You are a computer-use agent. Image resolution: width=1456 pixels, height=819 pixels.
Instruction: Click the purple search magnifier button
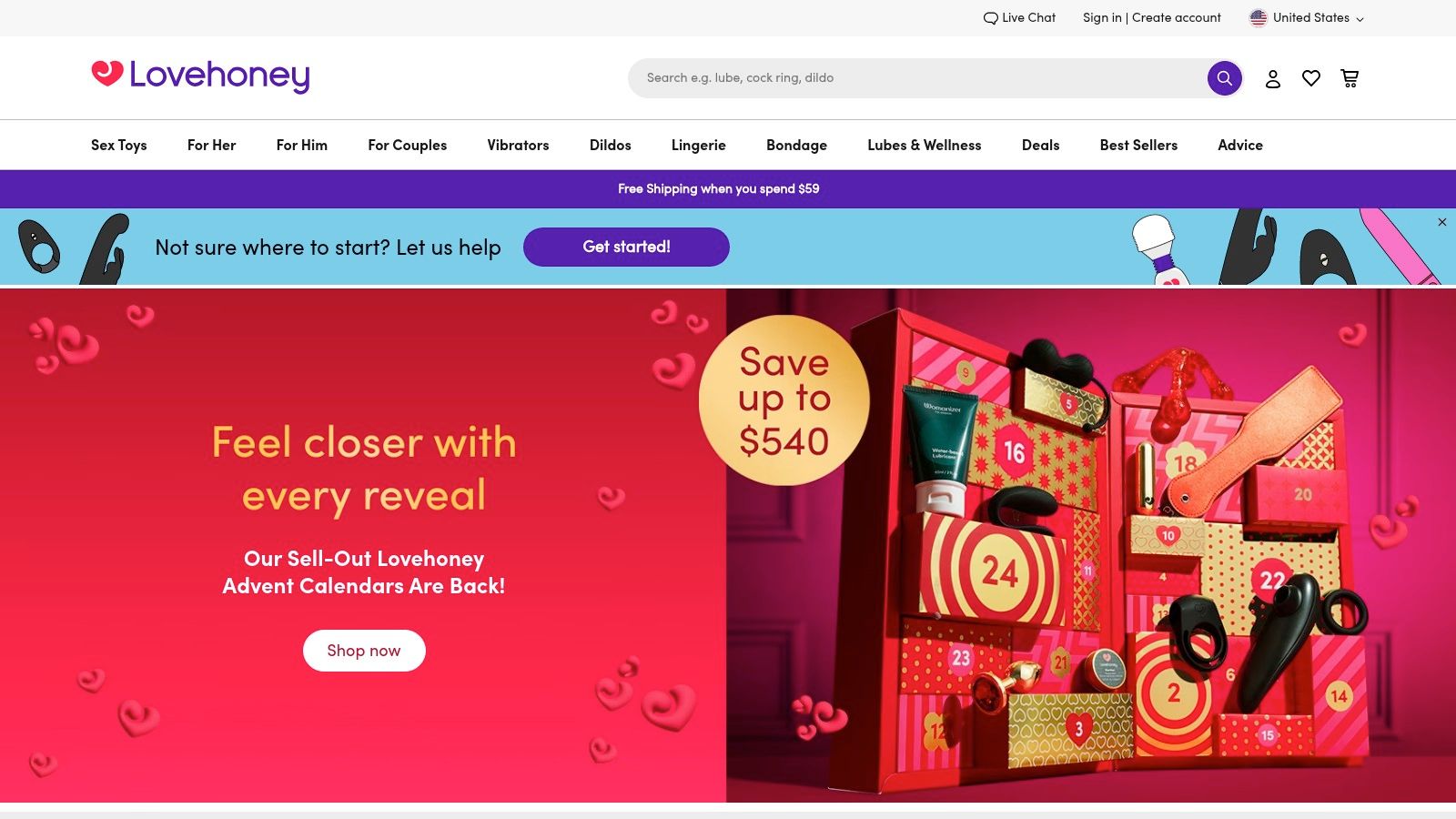click(x=1224, y=78)
